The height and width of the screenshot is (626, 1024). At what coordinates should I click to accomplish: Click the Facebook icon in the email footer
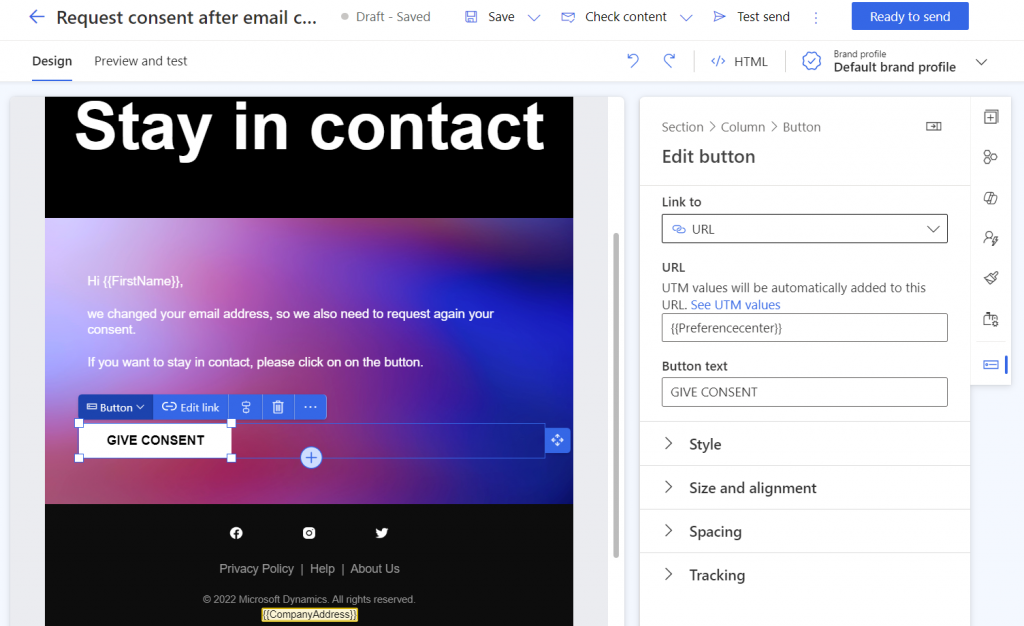point(236,532)
